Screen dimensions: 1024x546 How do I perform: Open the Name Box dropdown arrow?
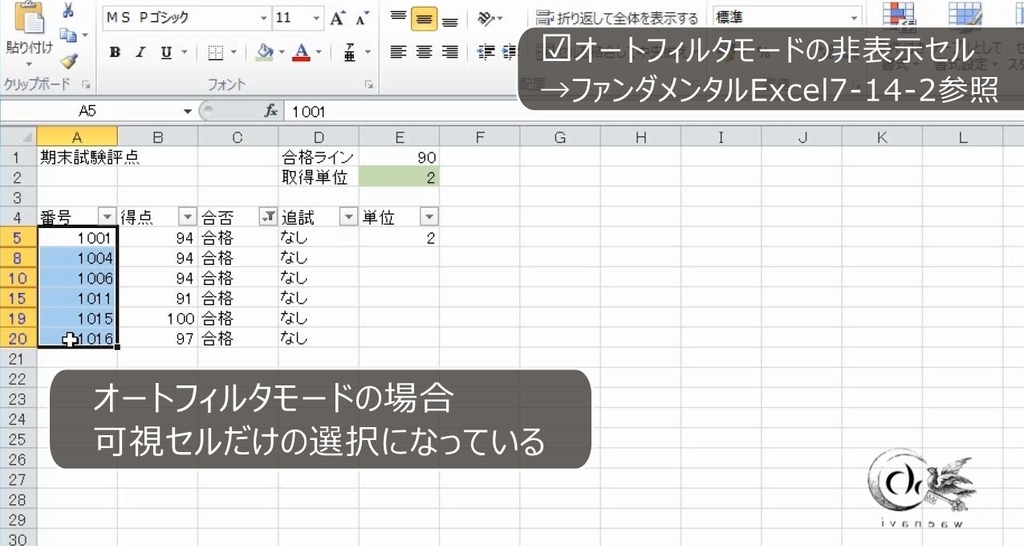[x=187, y=112]
